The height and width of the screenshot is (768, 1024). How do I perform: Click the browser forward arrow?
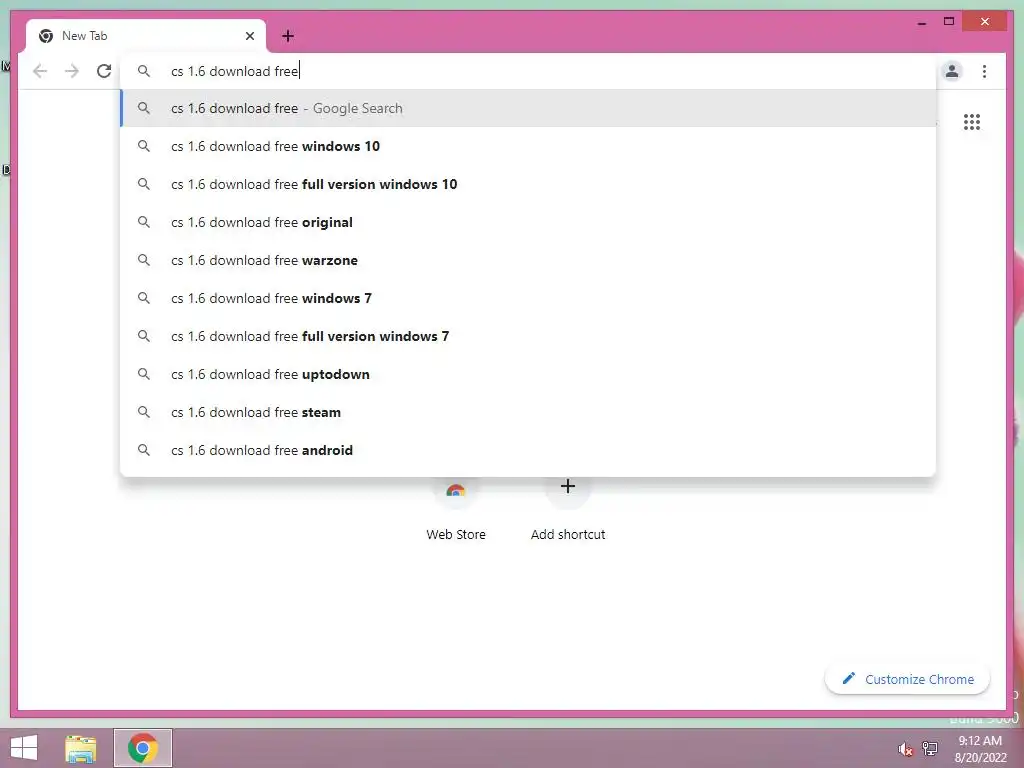coord(72,71)
